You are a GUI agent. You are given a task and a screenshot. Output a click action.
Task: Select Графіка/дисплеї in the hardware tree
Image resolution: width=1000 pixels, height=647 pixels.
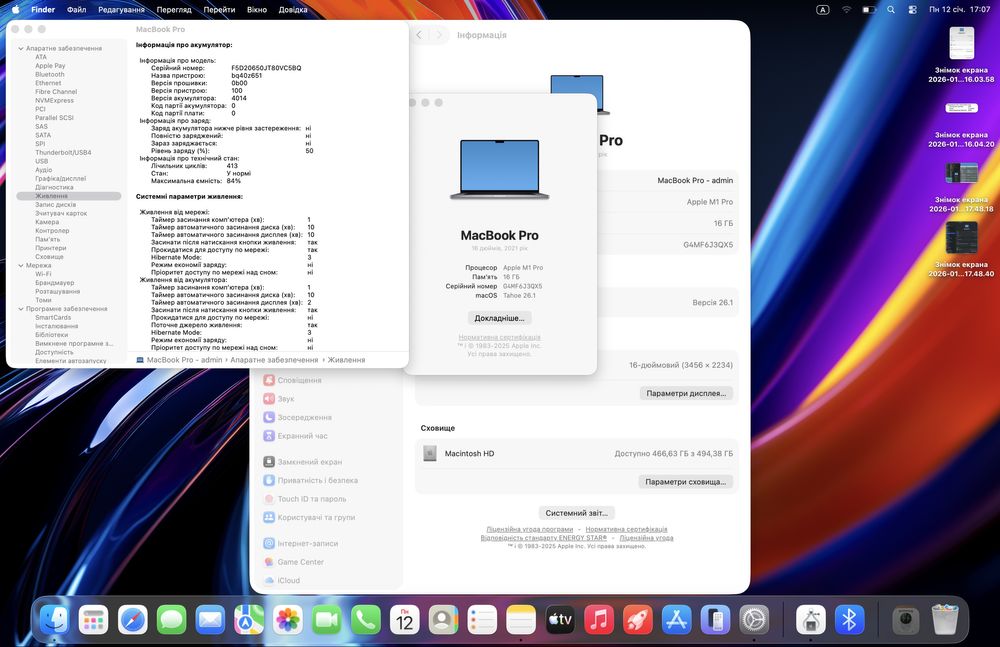(61, 179)
